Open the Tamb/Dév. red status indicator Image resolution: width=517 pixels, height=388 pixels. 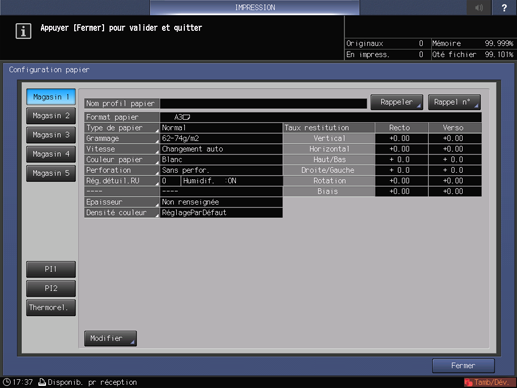point(489,382)
